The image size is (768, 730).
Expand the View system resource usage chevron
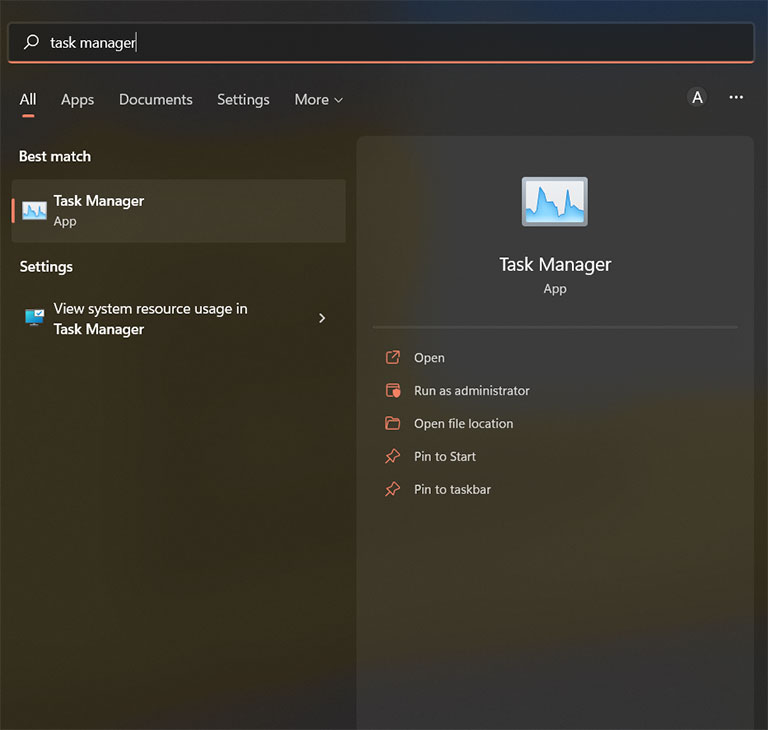coord(322,318)
